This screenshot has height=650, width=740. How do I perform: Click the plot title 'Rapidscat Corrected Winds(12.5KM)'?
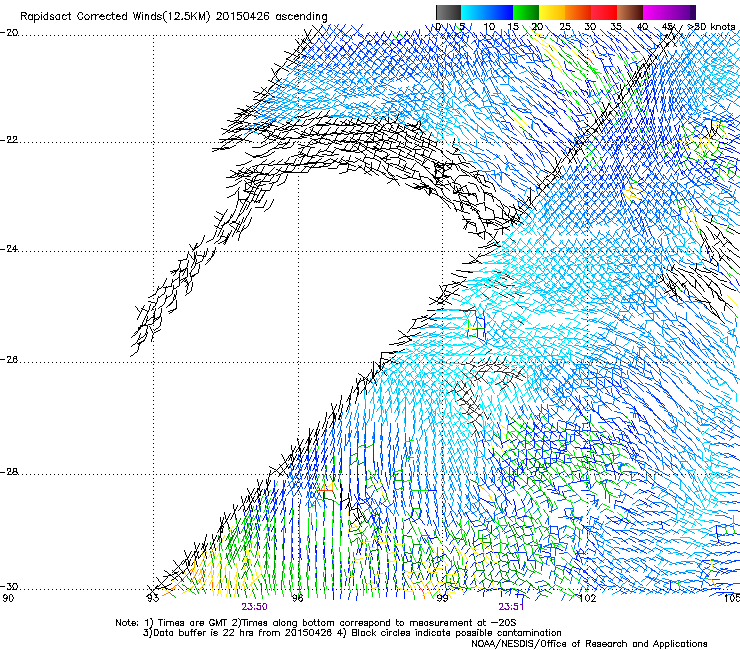115,17
